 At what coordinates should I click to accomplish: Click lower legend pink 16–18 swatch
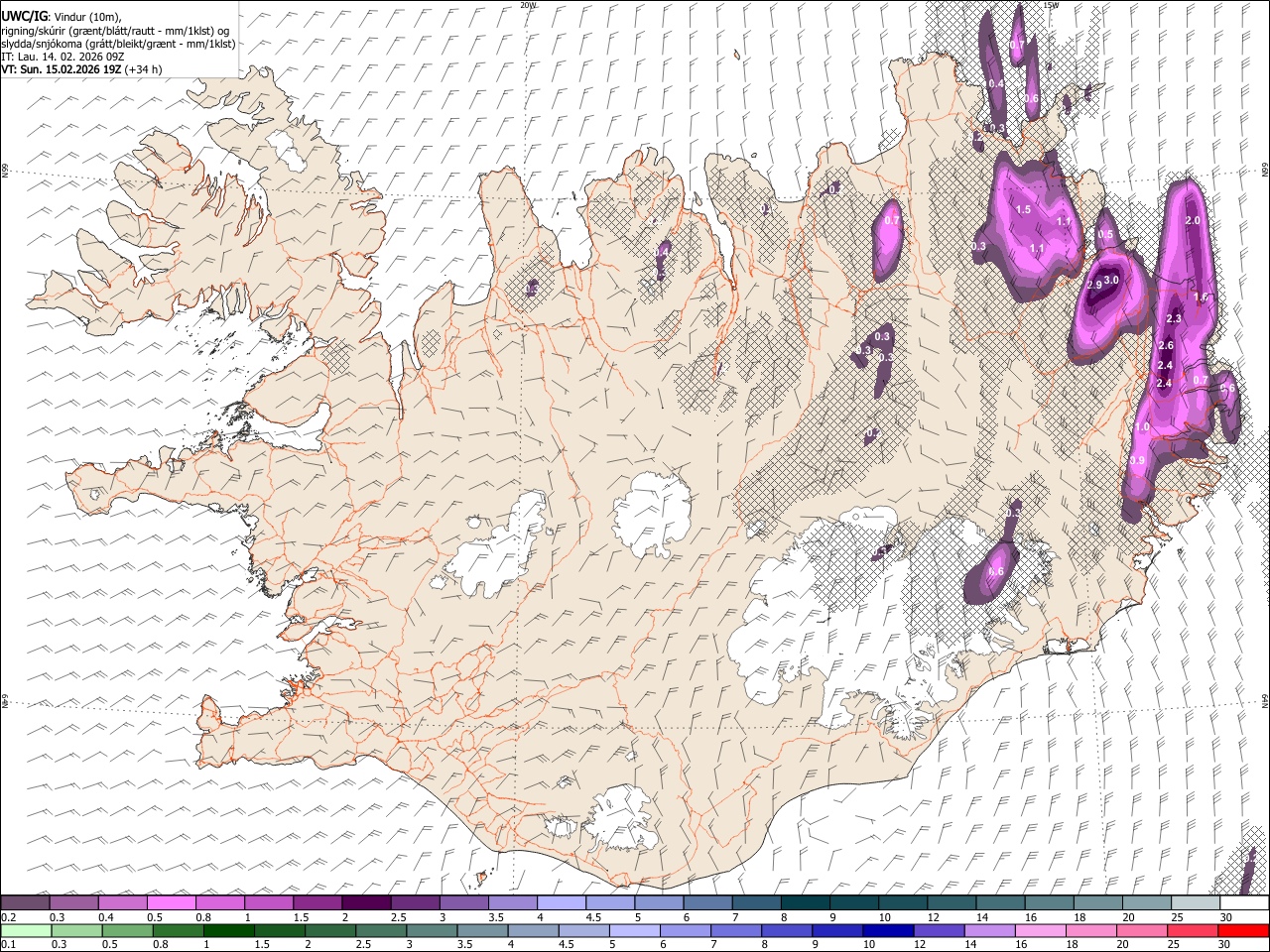(1039, 931)
